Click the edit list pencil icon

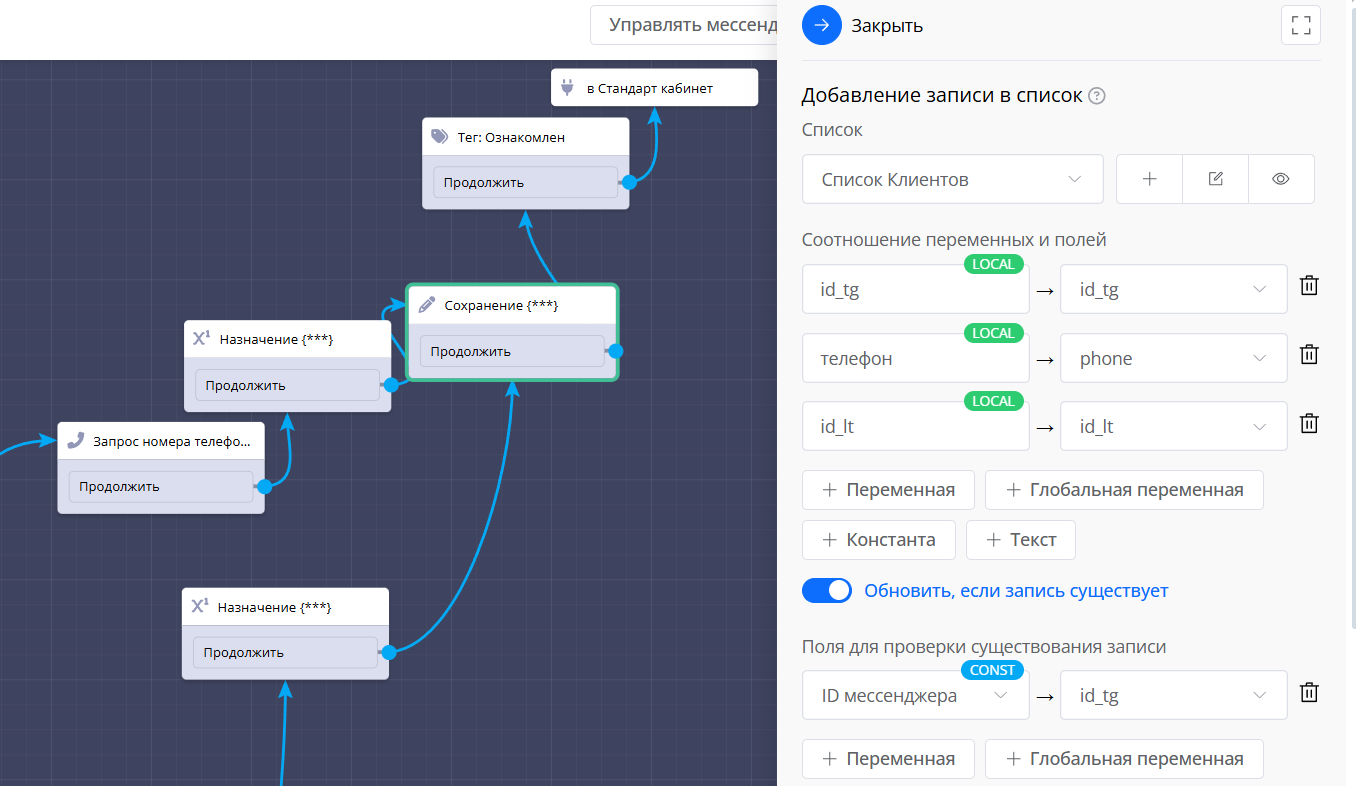point(1215,179)
